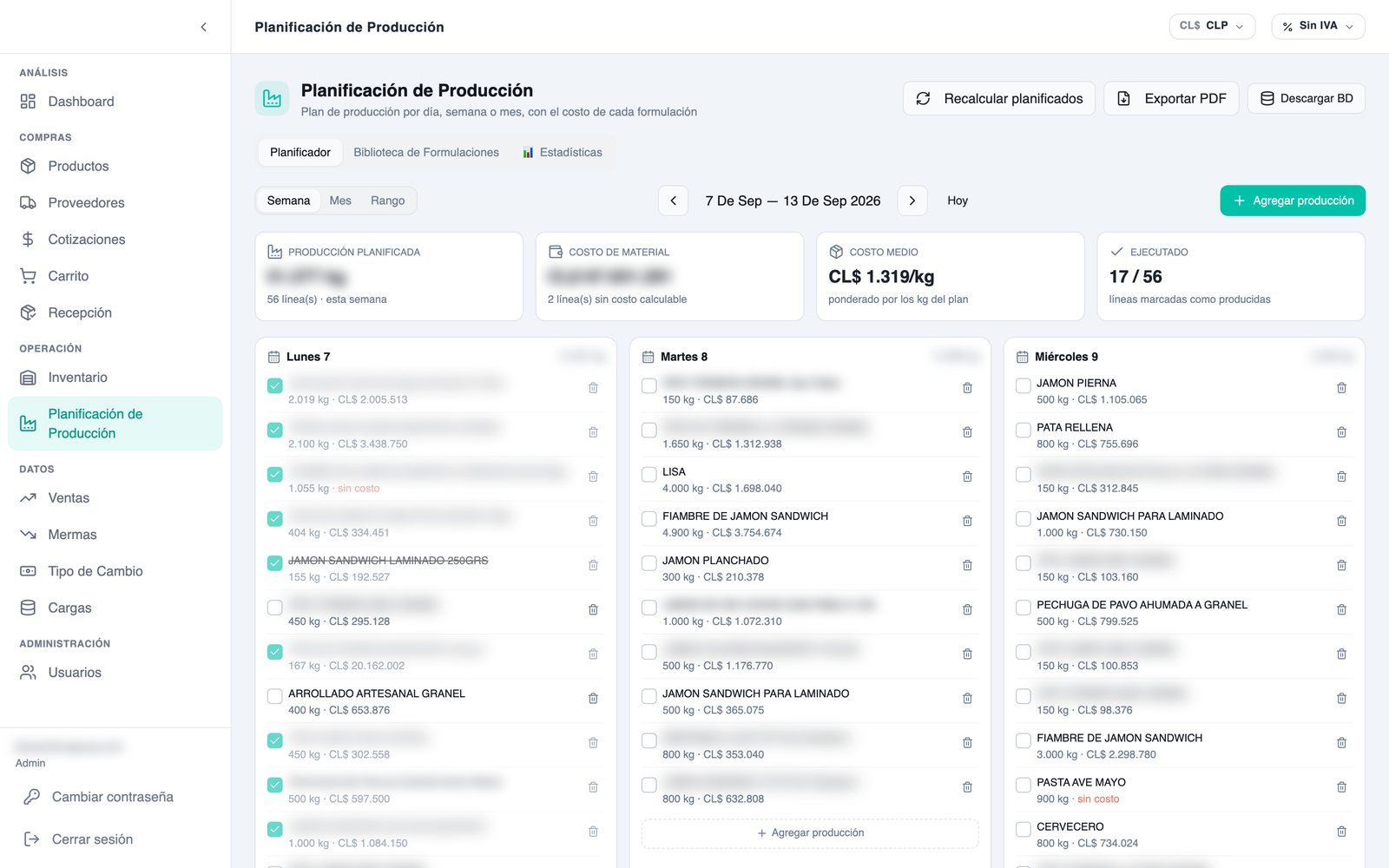Mark PATA RELLENA as produced
This screenshot has width=1389, height=868.
click(1024, 430)
